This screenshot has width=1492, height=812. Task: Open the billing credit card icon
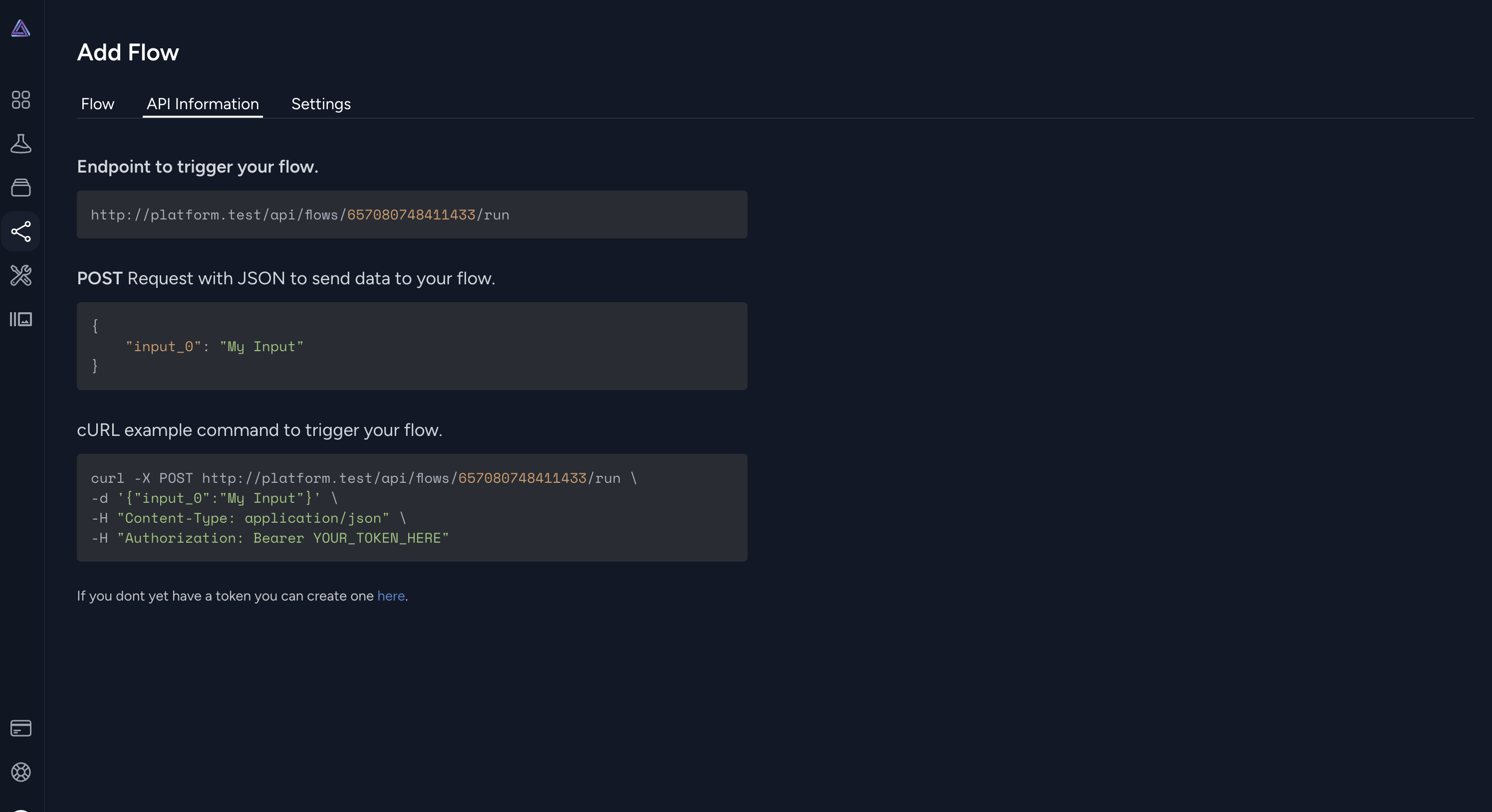click(x=21, y=728)
